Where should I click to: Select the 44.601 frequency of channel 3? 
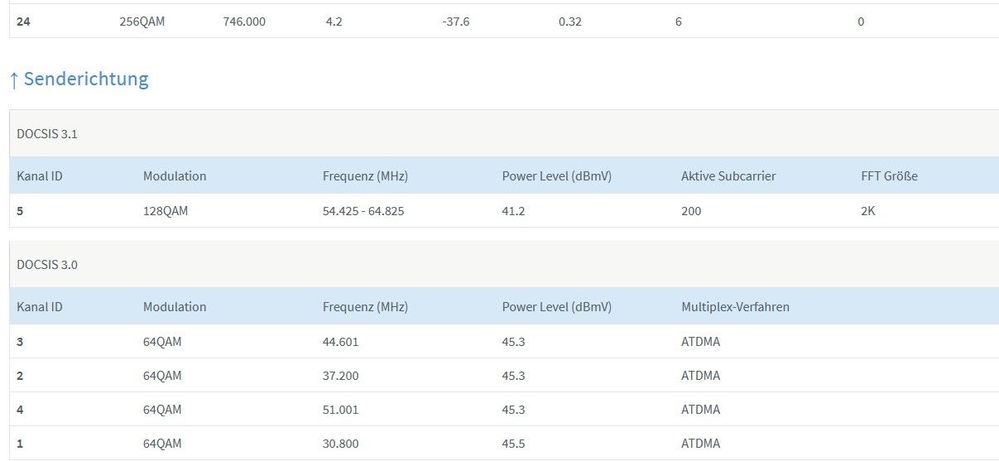340,342
